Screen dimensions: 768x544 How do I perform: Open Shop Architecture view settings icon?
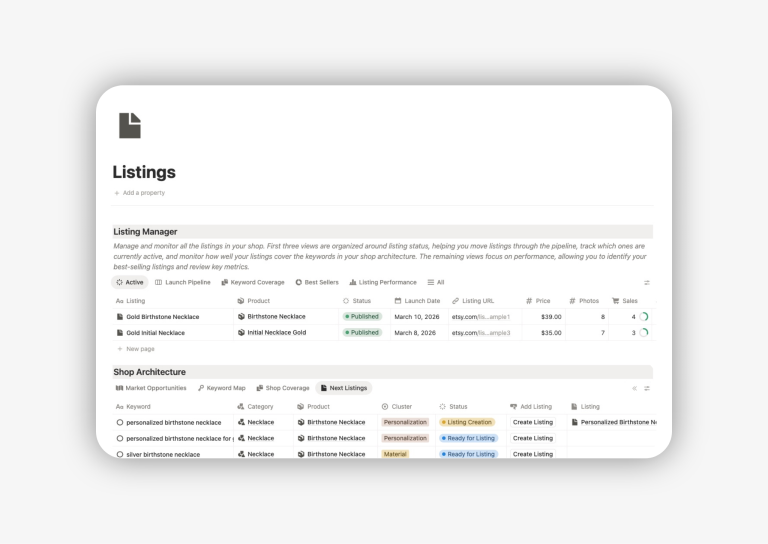coord(647,388)
